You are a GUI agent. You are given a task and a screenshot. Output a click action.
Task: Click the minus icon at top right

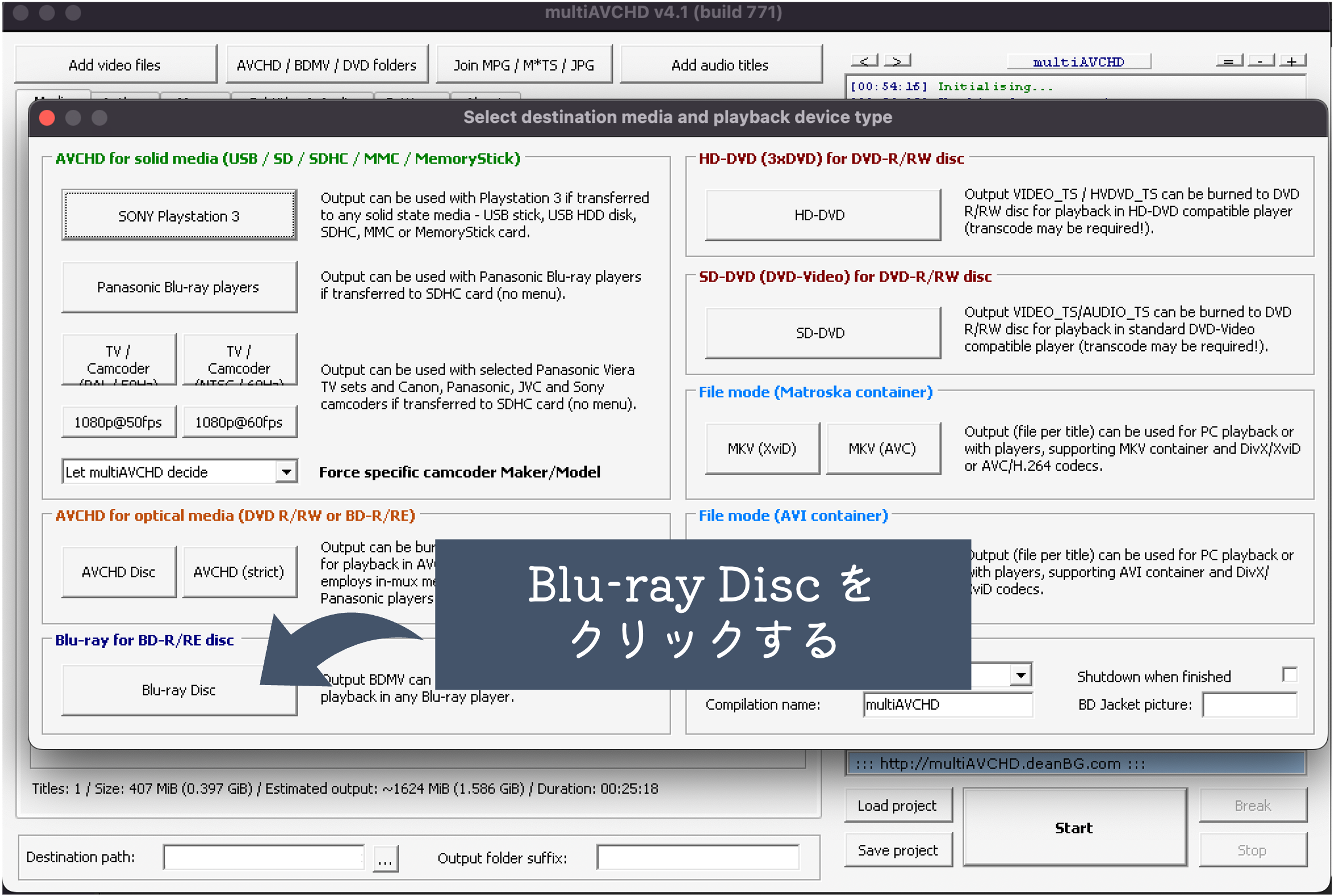(x=1261, y=60)
